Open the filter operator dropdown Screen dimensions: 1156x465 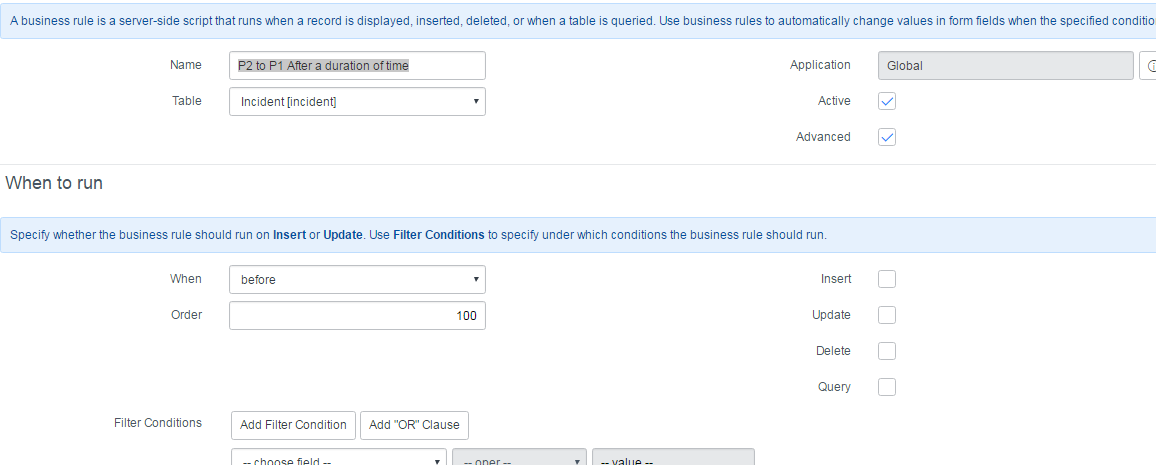[x=520, y=458]
